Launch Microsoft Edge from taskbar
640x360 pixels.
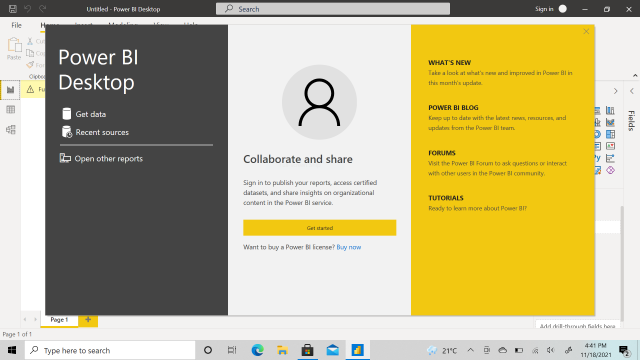click(x=257, y=350)
